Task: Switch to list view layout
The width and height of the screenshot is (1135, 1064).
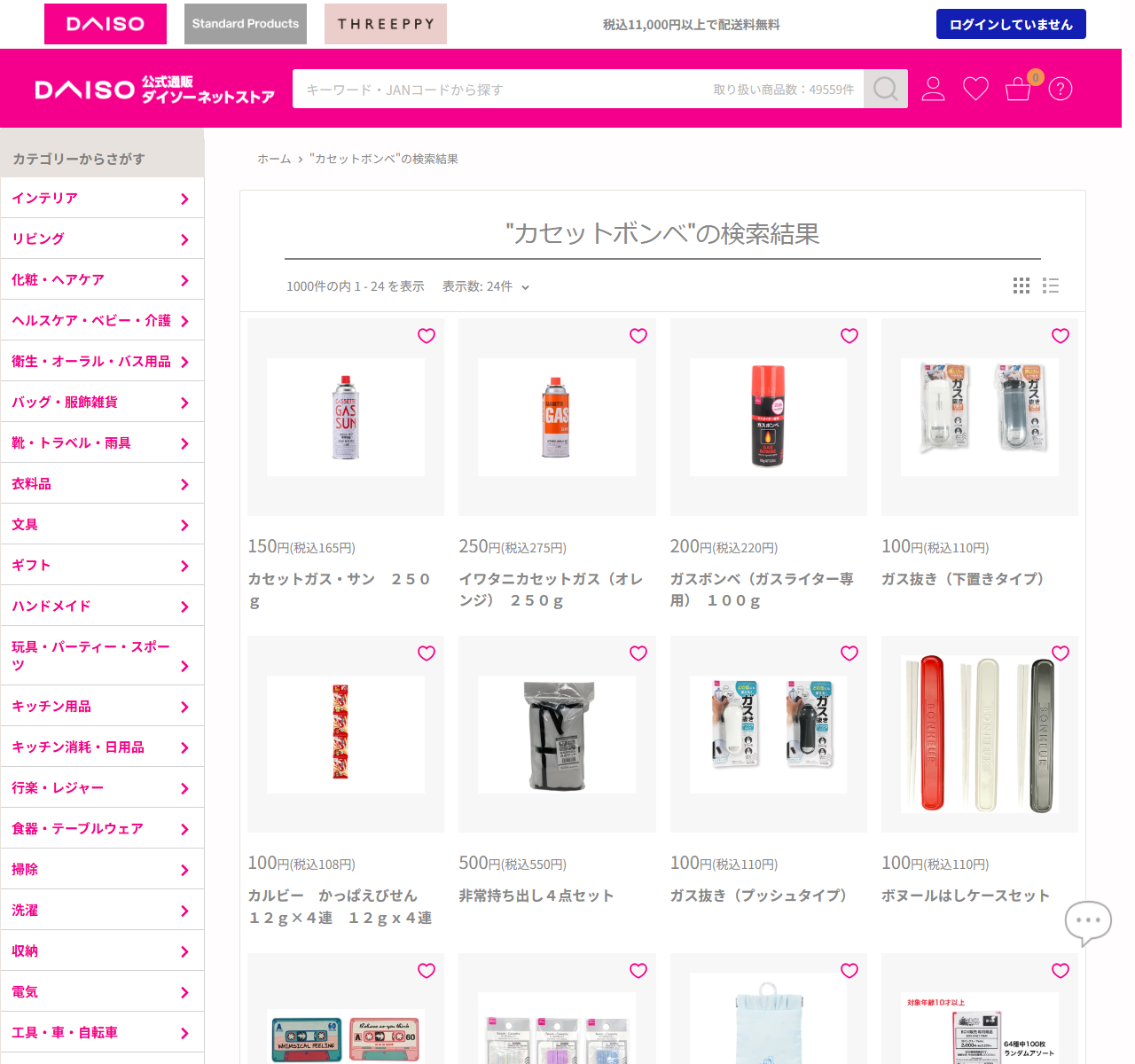Action: coord(1051,286)
